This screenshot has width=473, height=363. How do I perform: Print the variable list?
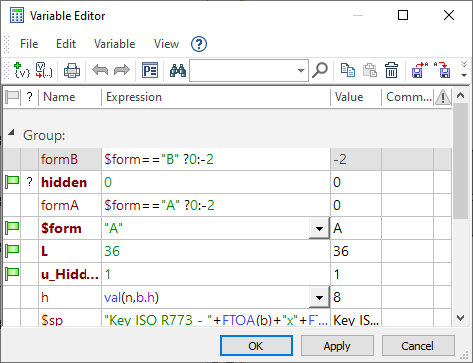click(x=72, y=71)
